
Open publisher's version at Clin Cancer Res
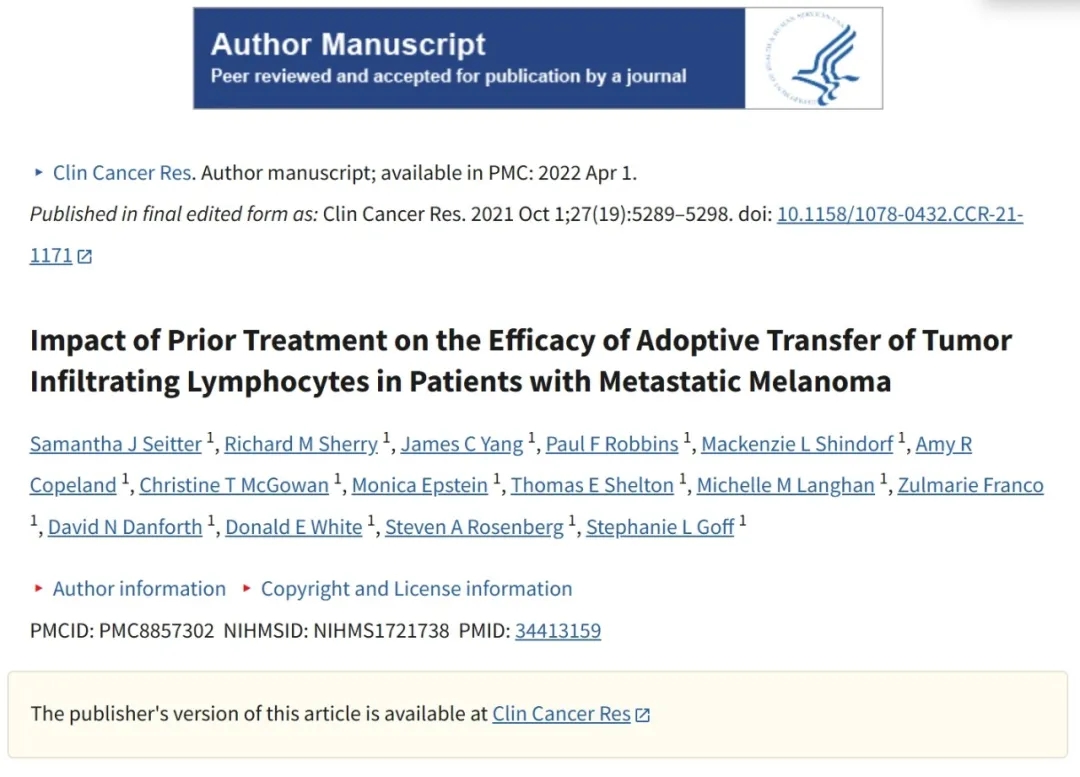coord(561,714)
